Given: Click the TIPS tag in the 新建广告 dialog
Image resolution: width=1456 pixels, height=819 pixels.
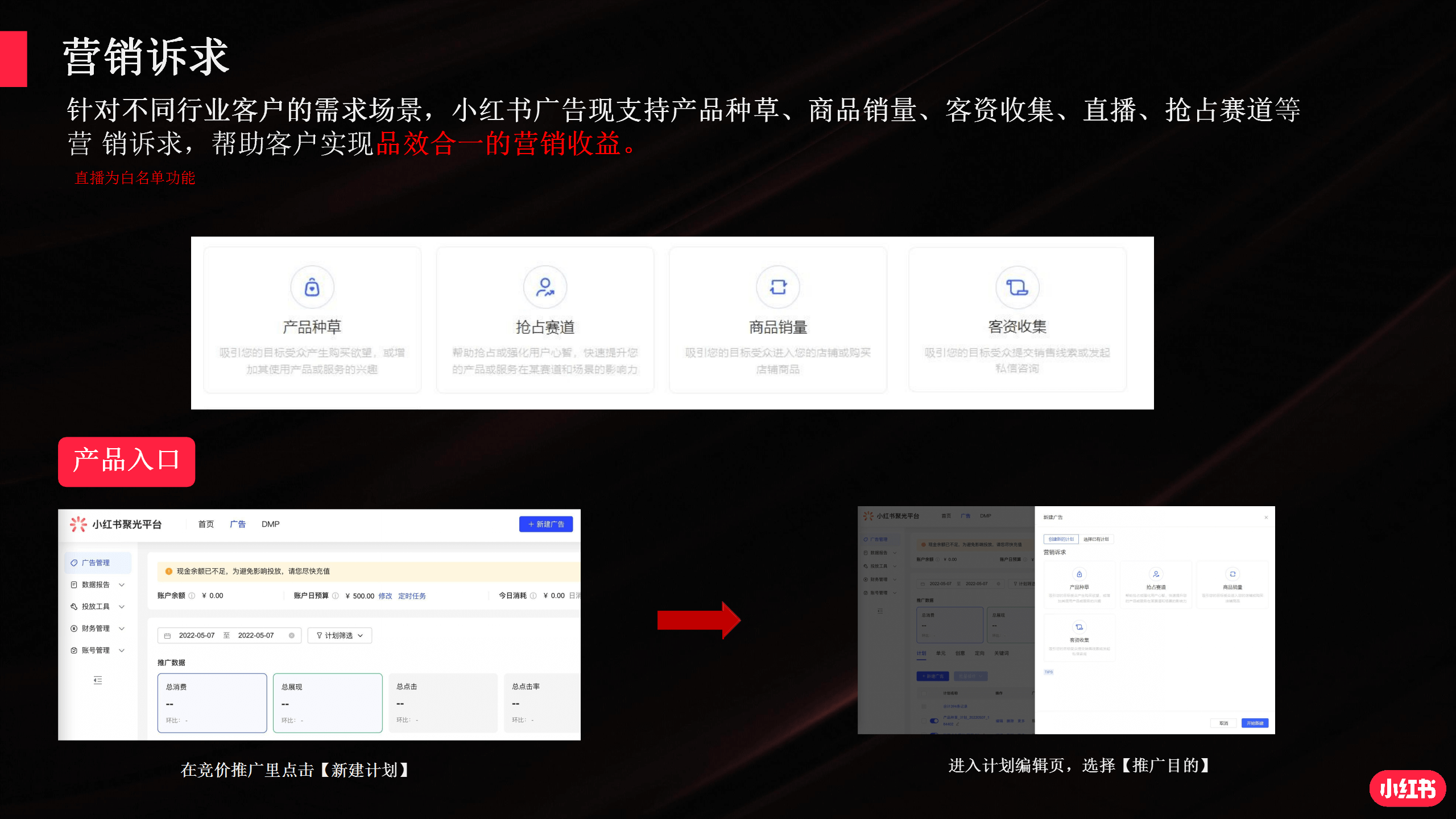Looking at the screenshot, I should coord(1048,672).
